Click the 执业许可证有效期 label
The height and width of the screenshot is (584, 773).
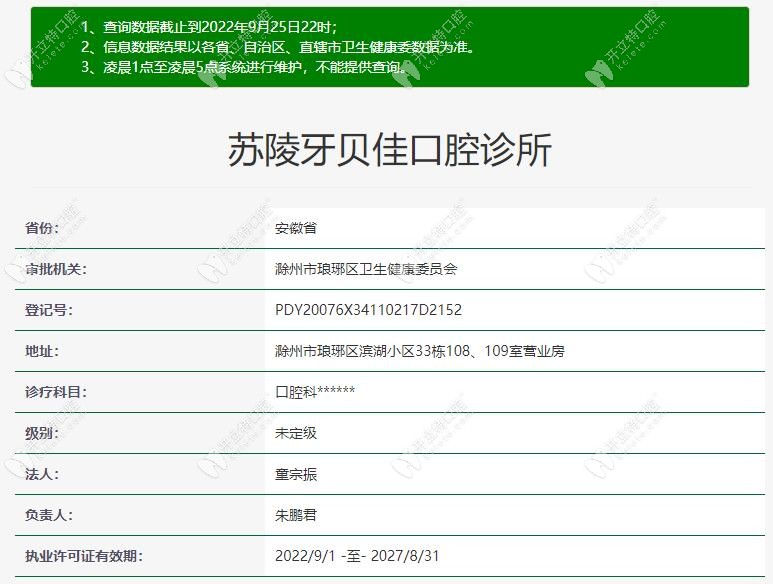(x=84, y=556)
